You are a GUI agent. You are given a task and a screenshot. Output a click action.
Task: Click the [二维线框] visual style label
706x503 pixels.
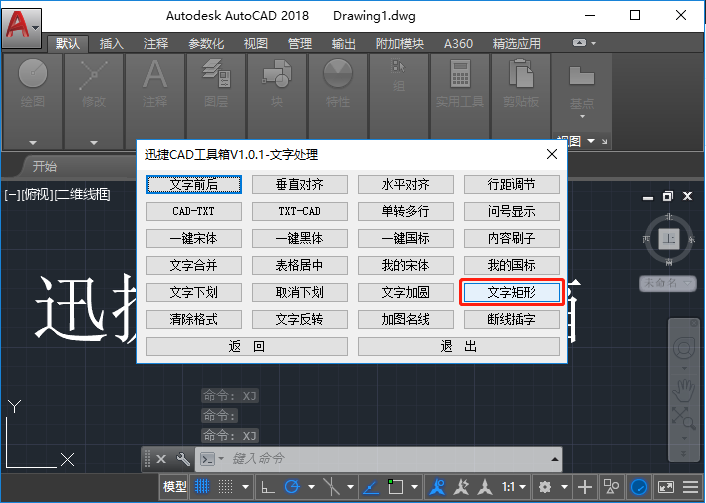pos(82,195)
